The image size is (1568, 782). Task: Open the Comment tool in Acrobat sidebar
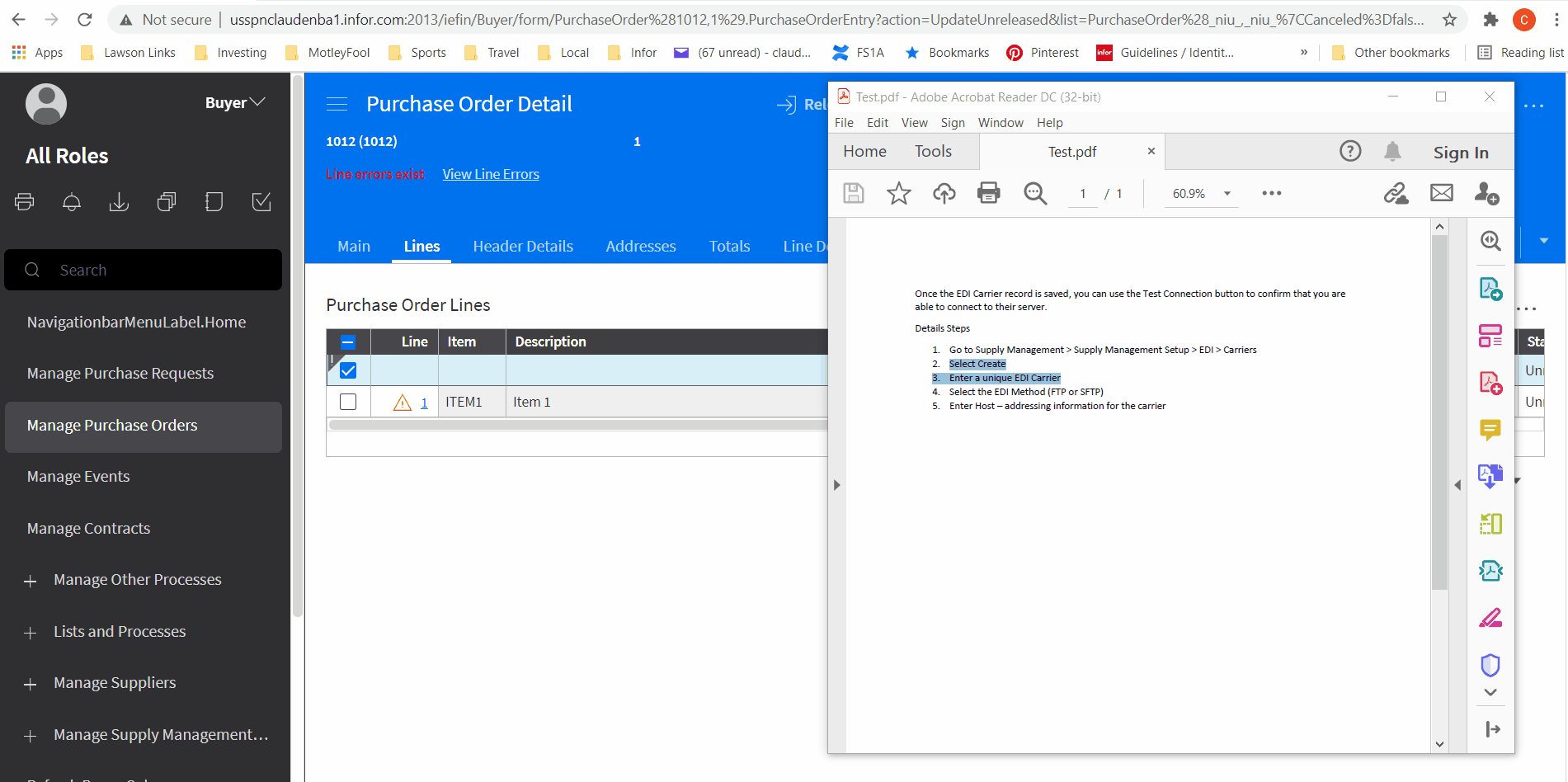click(x=1490, y=430)
